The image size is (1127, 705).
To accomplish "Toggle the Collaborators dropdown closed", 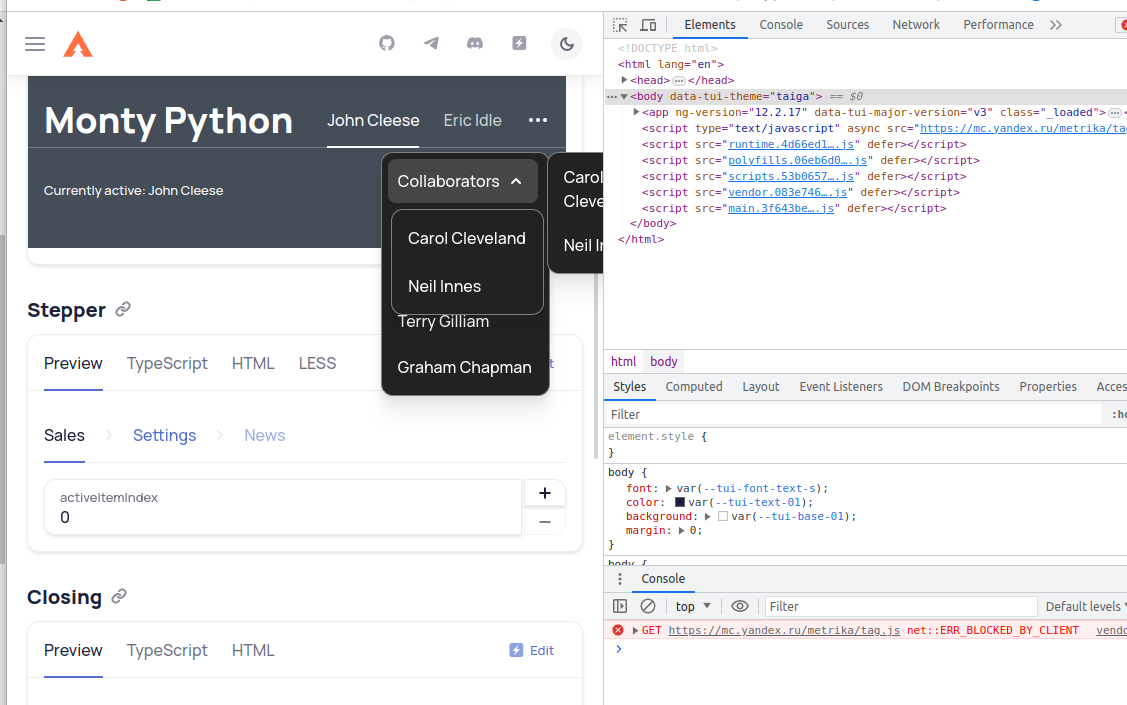I will pyautogui.click(x=462, y=181).
